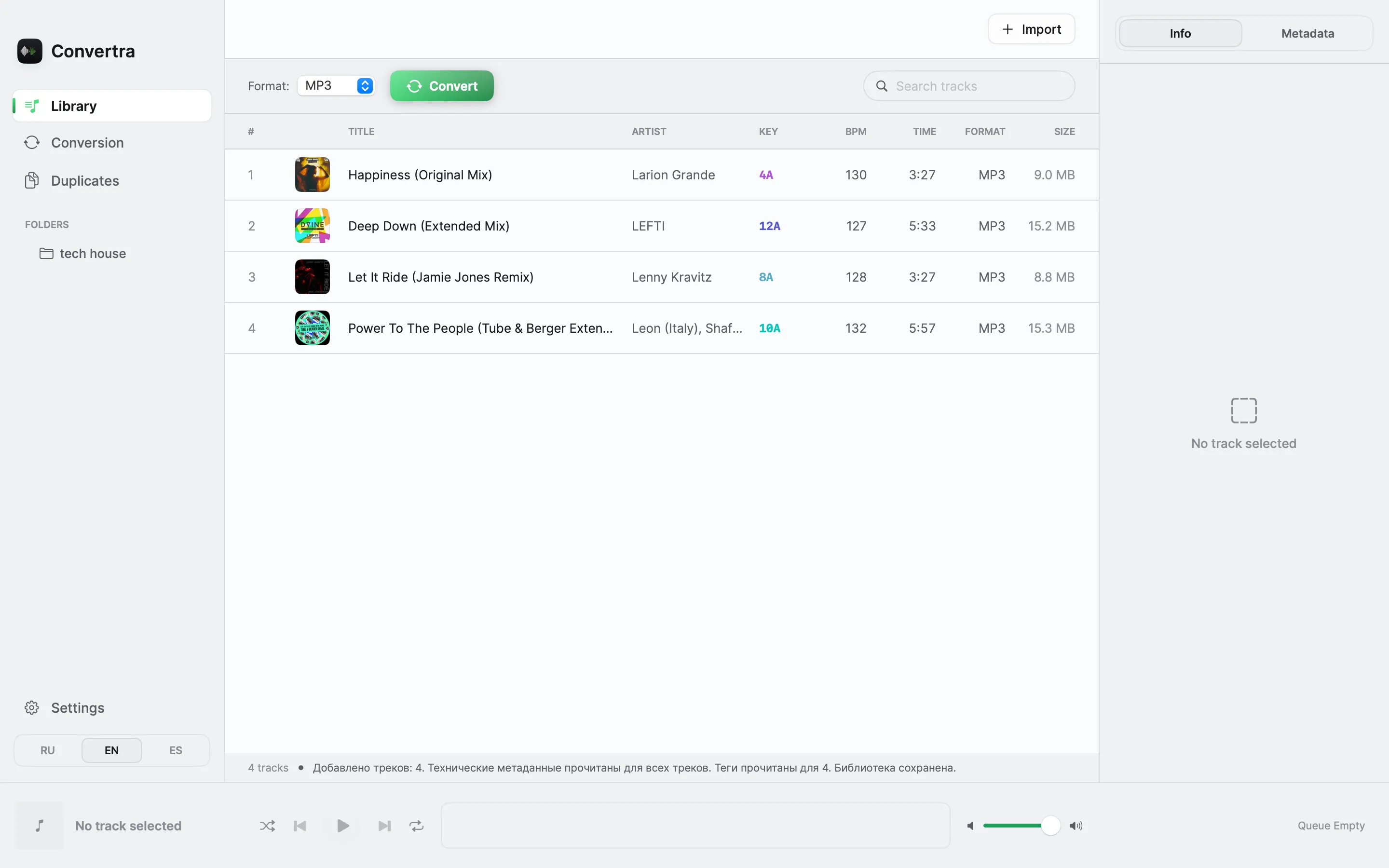The height and width of the screenshot is (868, 1389).
Task: Click the 10A key label
Action: [769, 328]
